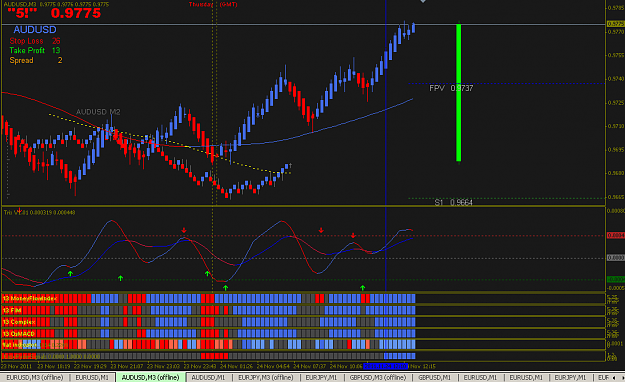Click the red level tag on the oscillator axis

click(615, 236)
